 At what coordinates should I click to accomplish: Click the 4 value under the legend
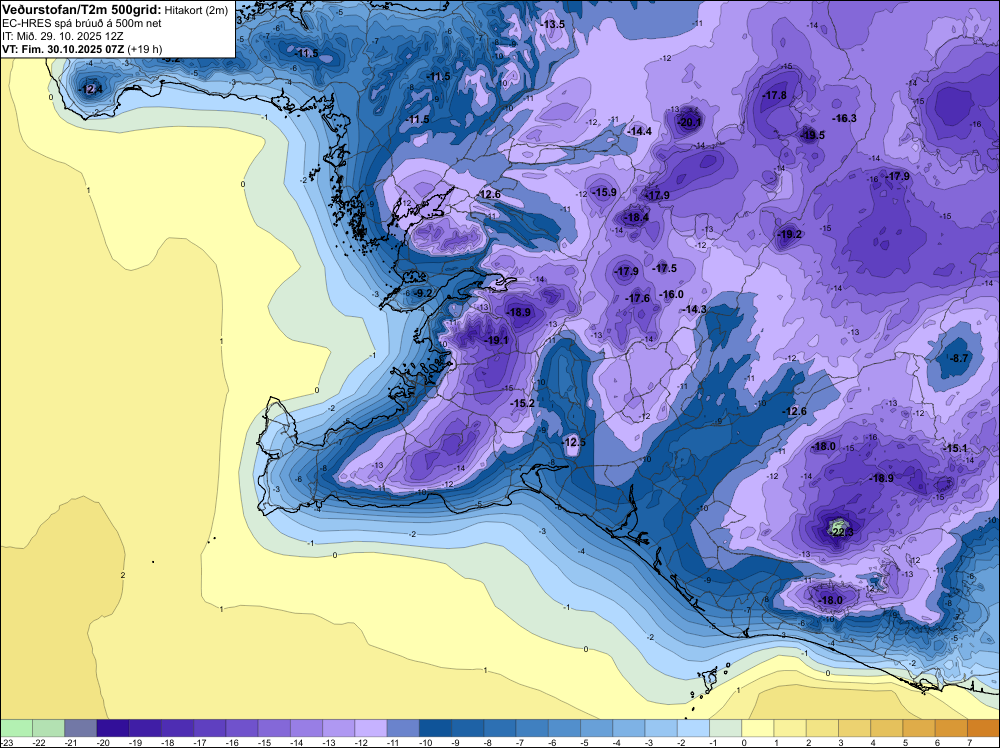pos(874,743)
